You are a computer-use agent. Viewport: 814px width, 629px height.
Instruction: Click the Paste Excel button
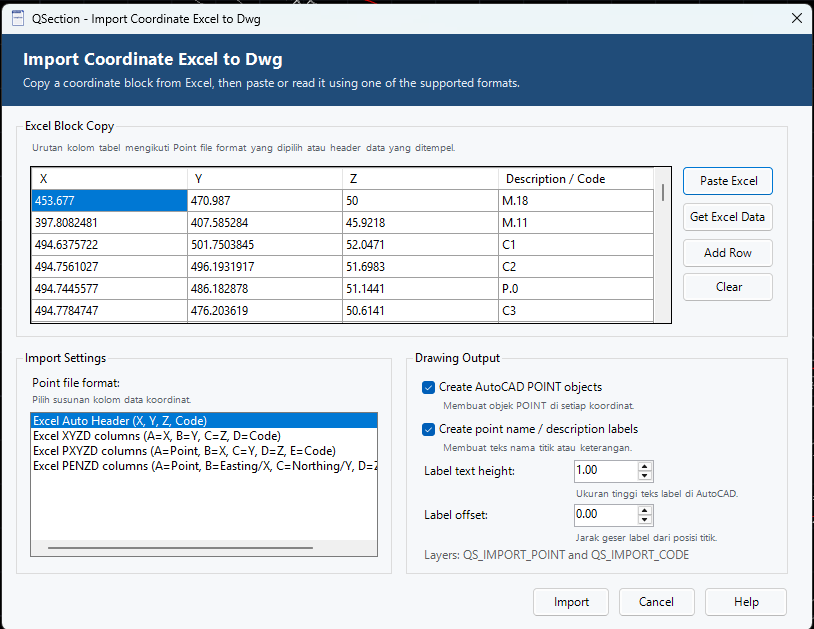point(728,181)
